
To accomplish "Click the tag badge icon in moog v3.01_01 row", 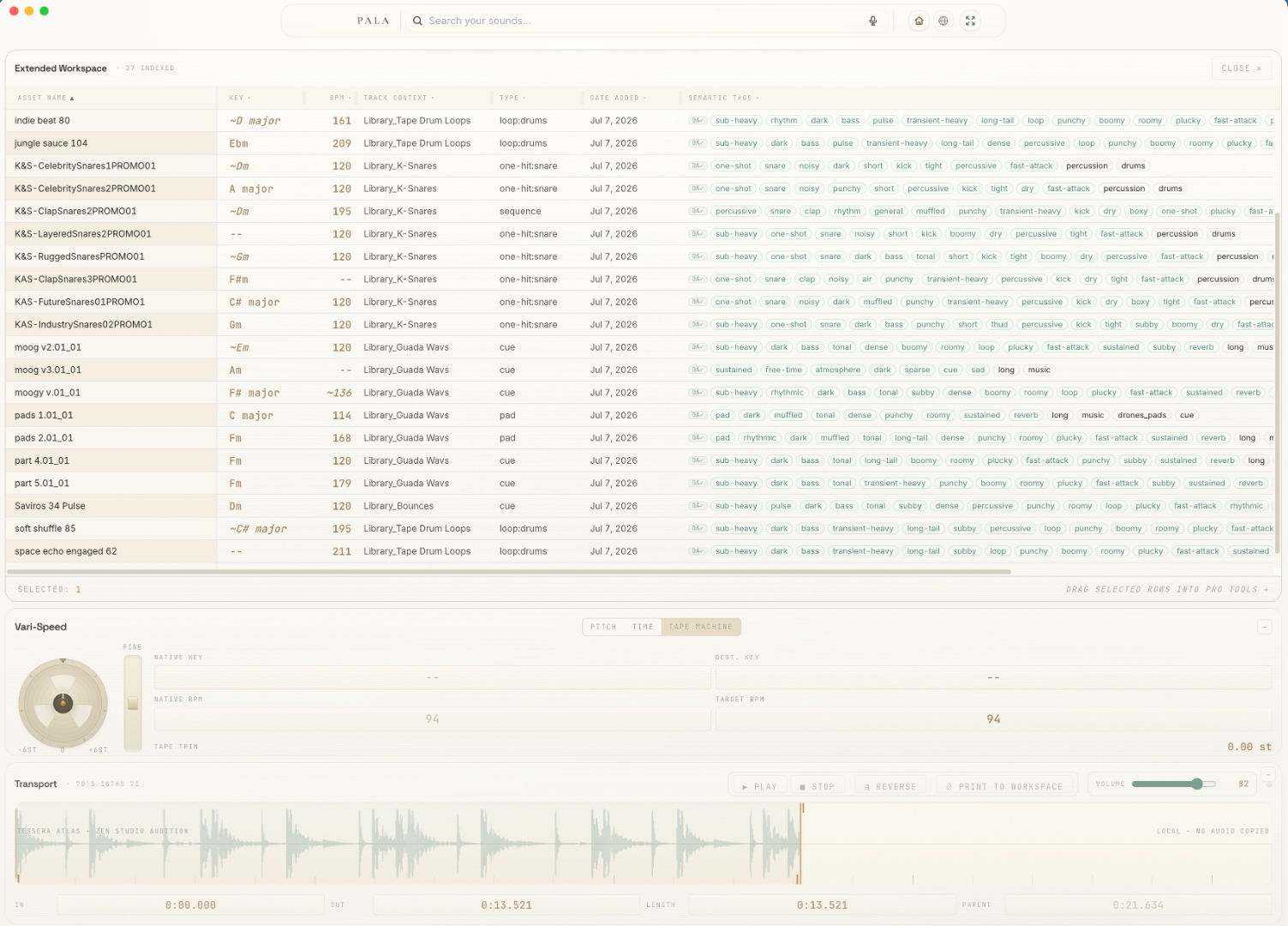I will click(x=698, y=370).
